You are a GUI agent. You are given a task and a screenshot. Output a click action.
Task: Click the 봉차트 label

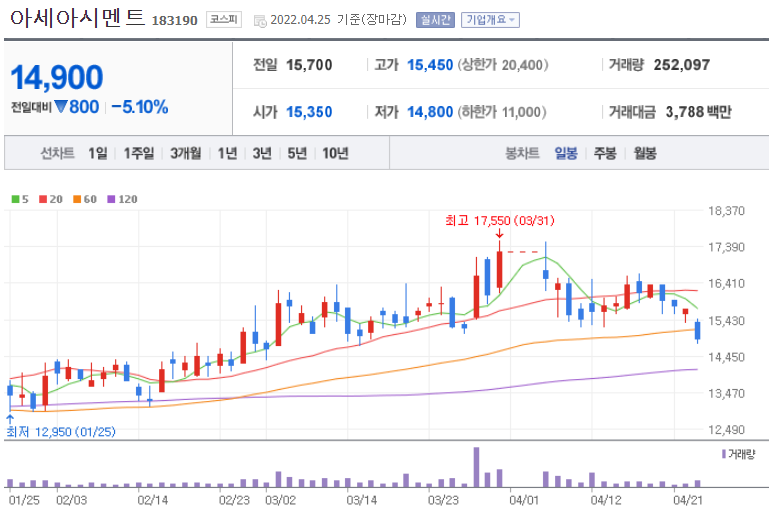click(x=522, y=154)
